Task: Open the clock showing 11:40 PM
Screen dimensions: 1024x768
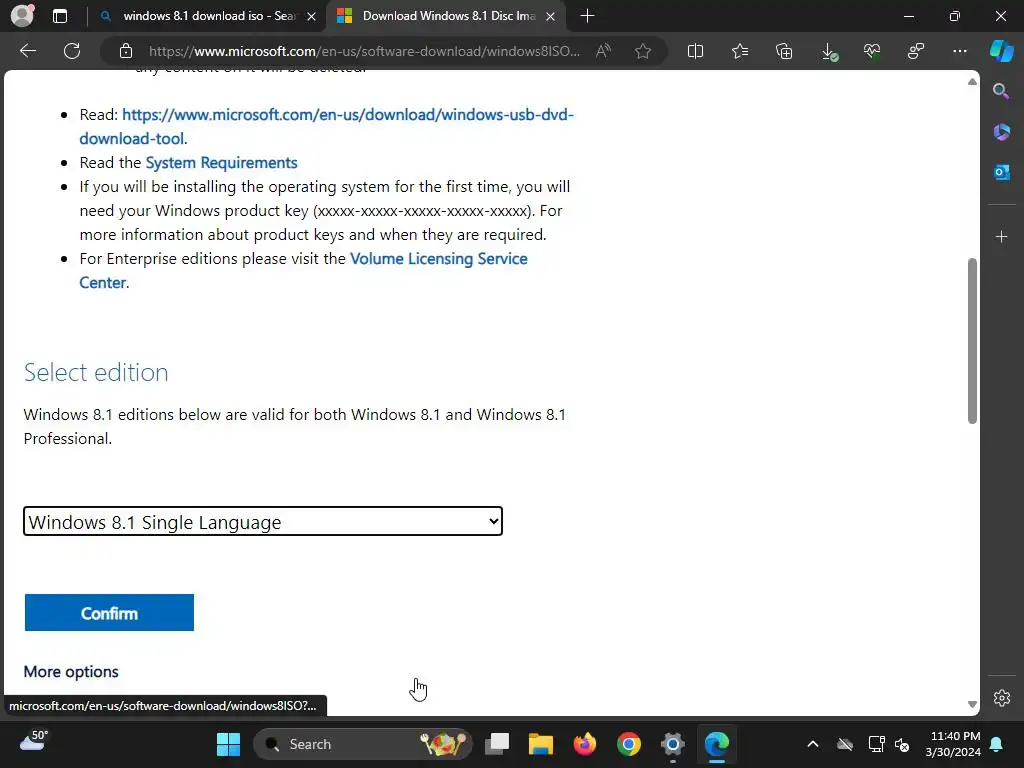Action: (x=953, y=744)
